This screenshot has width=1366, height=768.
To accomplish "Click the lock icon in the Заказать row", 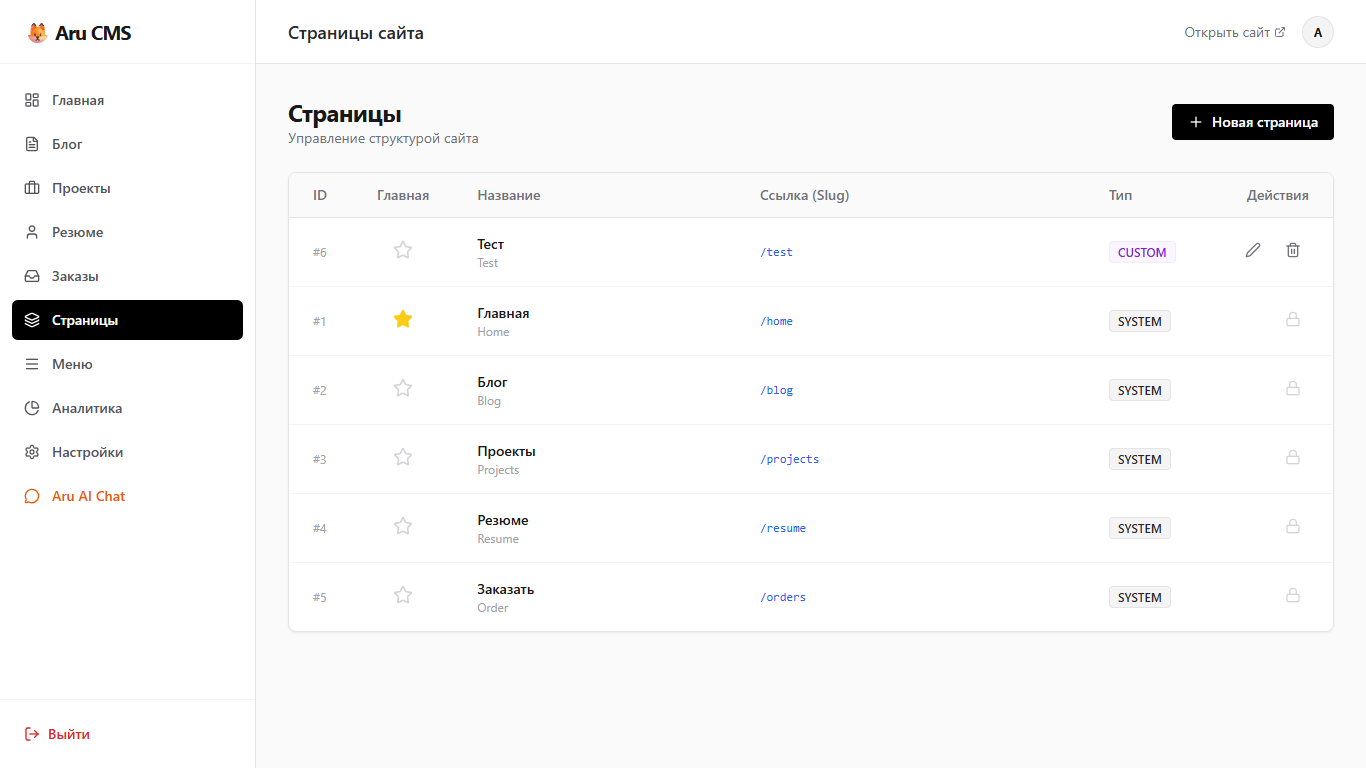I will tap(1293, 595).
